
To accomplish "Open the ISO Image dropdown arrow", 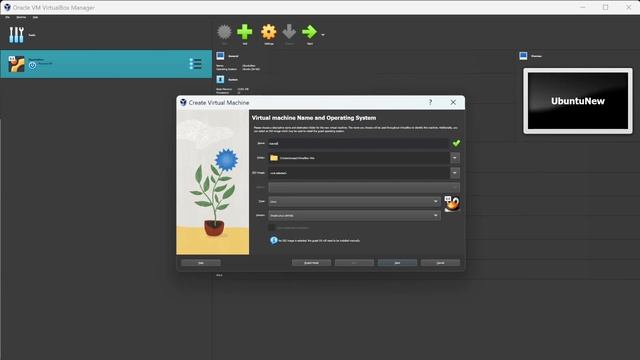I will 455,173.
